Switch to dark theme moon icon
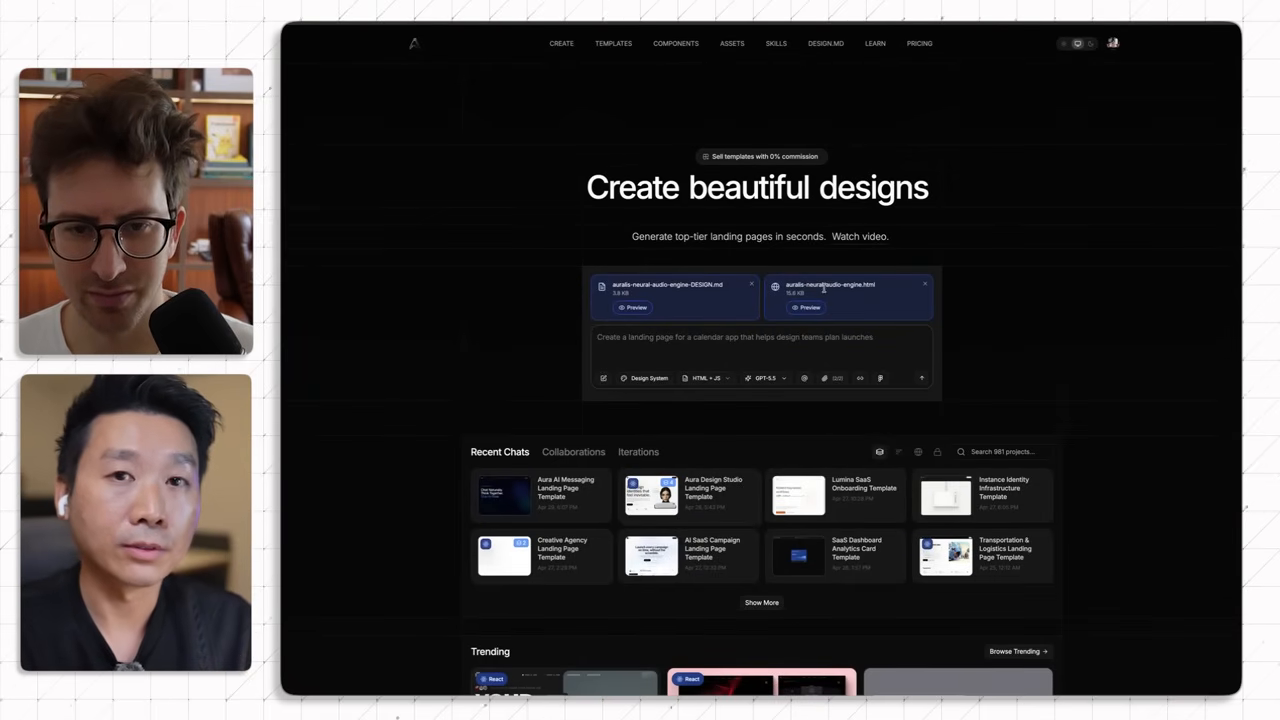1280x720 pixels. tap(1090, 44)
